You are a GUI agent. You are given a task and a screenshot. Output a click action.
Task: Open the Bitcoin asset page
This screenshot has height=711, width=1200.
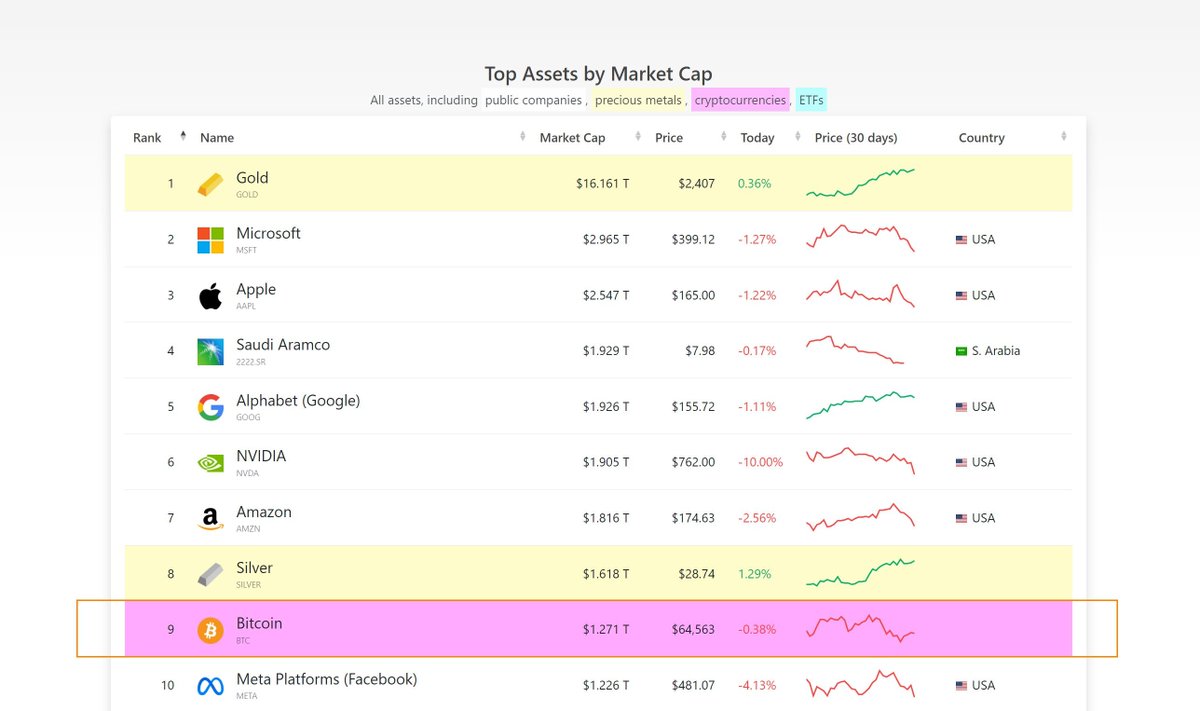pos(259,623)
